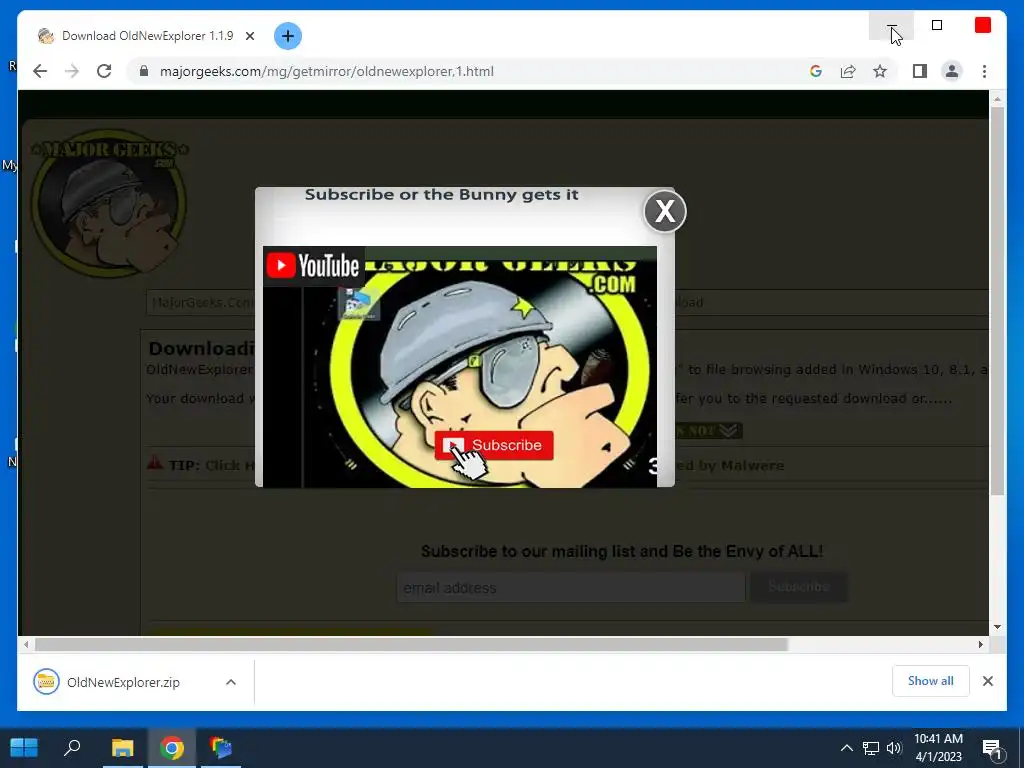Toggle the browser side panel
This screenshot has height=768, width=1024.
pos(920,71)
